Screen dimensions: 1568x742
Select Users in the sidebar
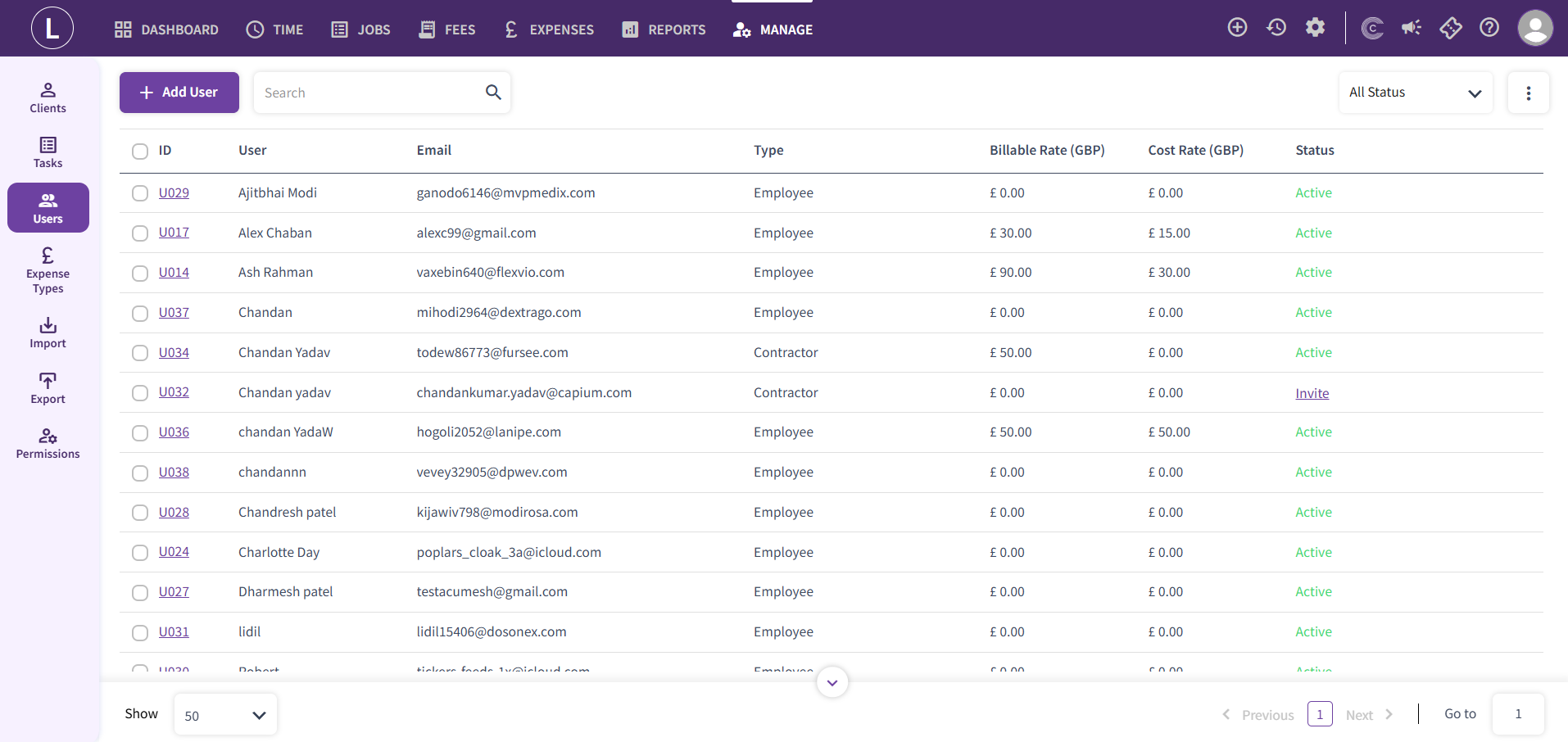click(x=48, y=208)
